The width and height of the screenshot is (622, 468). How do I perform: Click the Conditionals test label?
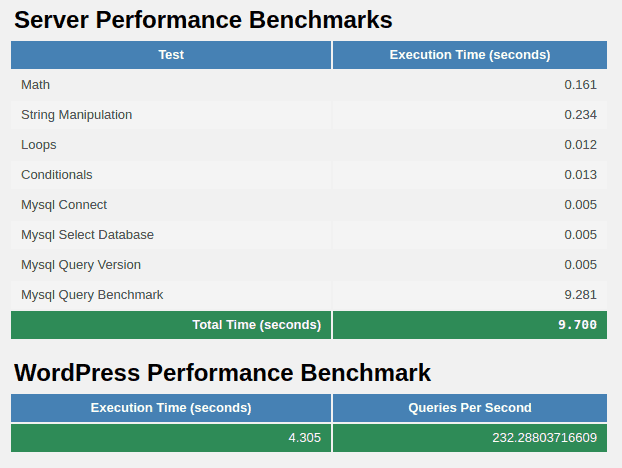57,175
